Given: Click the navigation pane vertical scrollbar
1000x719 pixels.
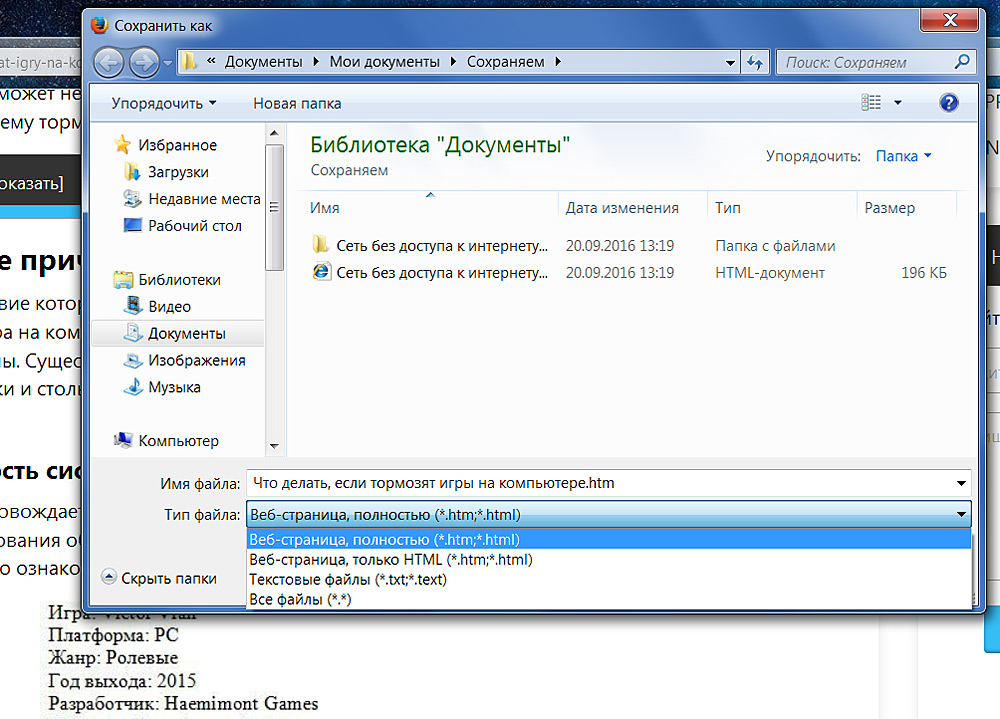Looking at the screenshot, I should pos(274,210).
